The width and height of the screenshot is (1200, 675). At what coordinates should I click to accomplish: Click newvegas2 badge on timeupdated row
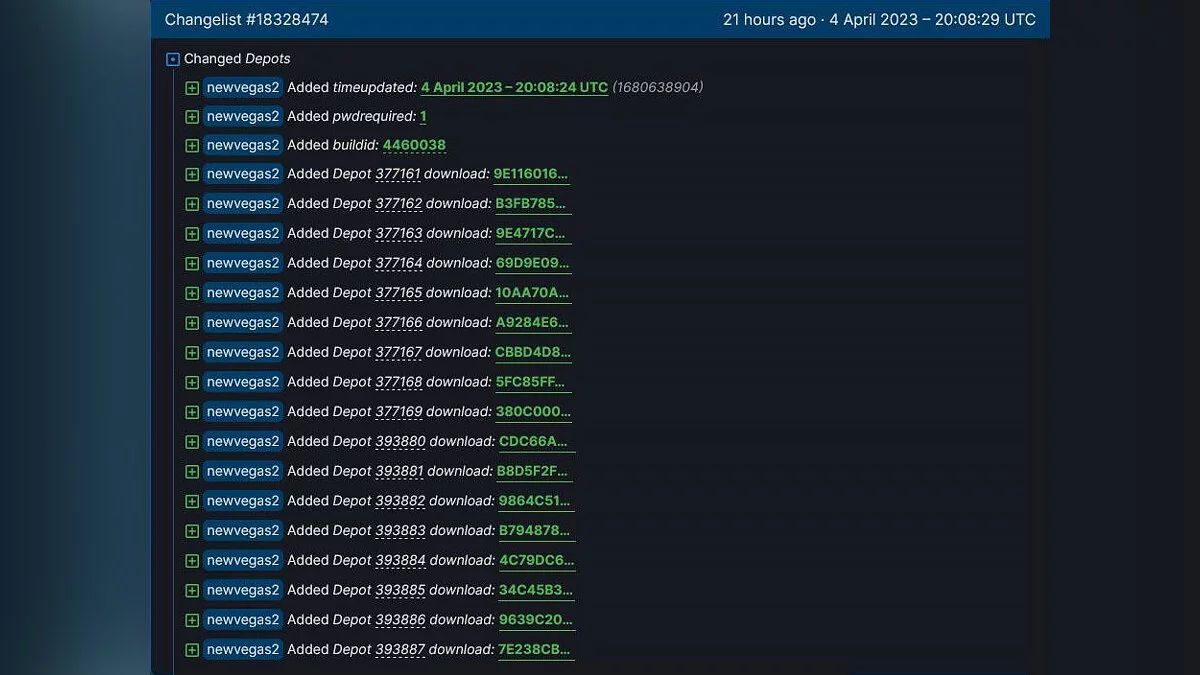pyautogui.click(x=243, y=87)
